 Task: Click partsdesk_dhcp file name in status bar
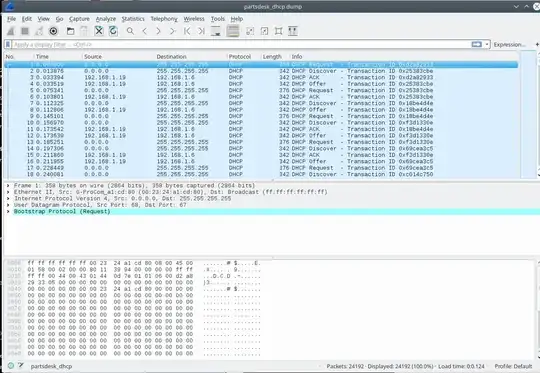51,366
